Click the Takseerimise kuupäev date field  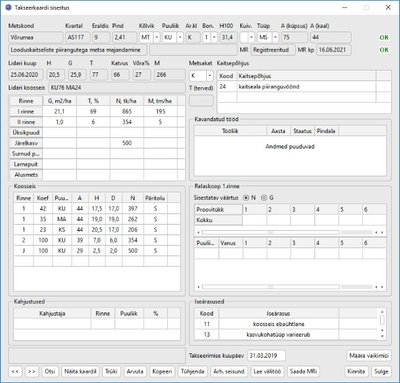[x=266, y=356]
